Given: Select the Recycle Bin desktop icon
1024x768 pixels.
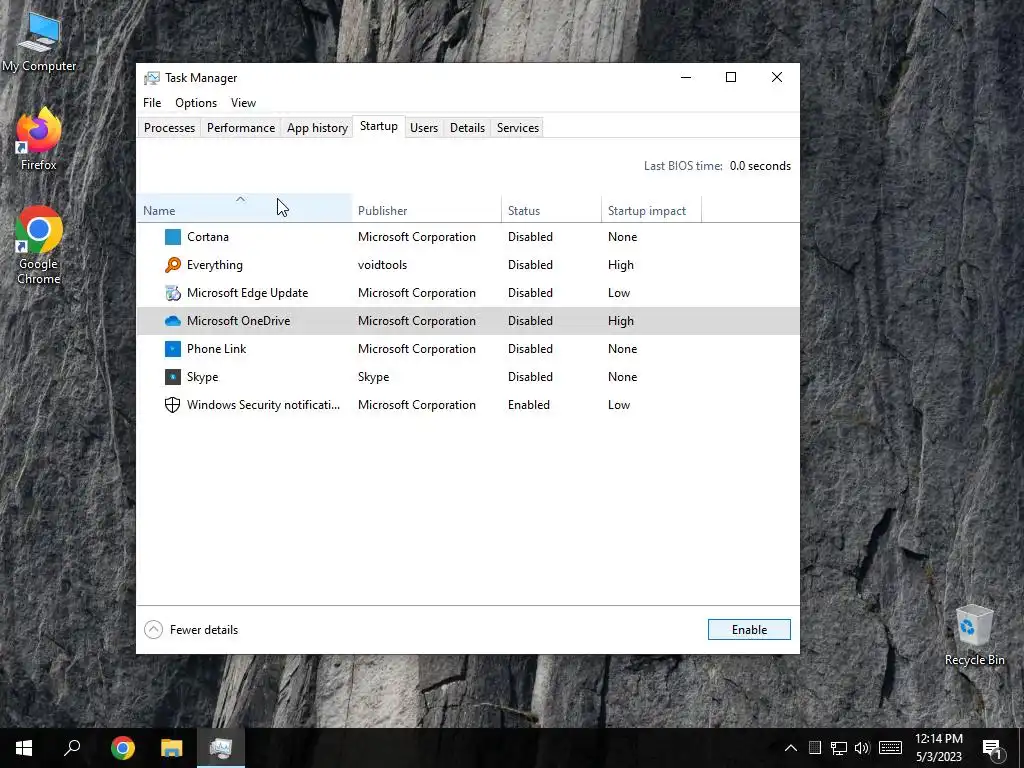Looking at the screenshot, I should point(974,635).
